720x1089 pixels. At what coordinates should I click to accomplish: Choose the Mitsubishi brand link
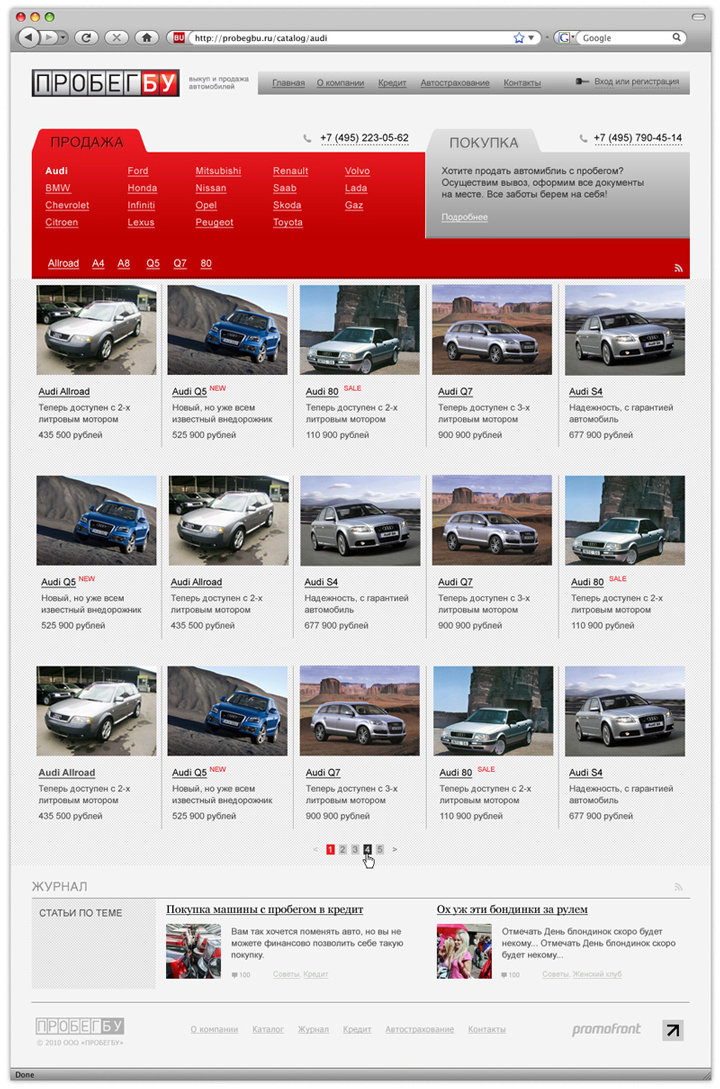coord(218,171)
